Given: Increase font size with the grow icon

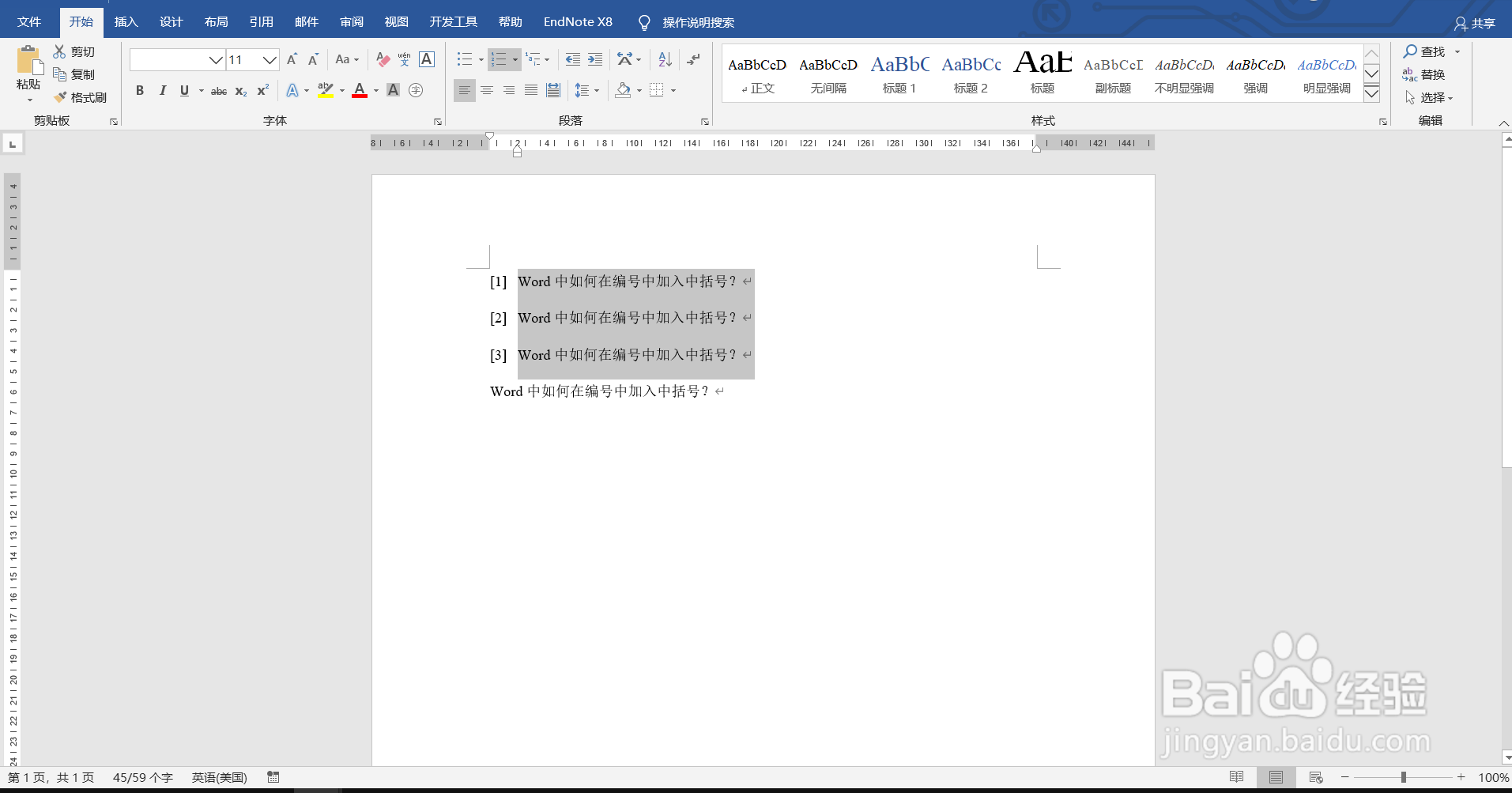Looking at the screenshot, I should tap(292, 59).
